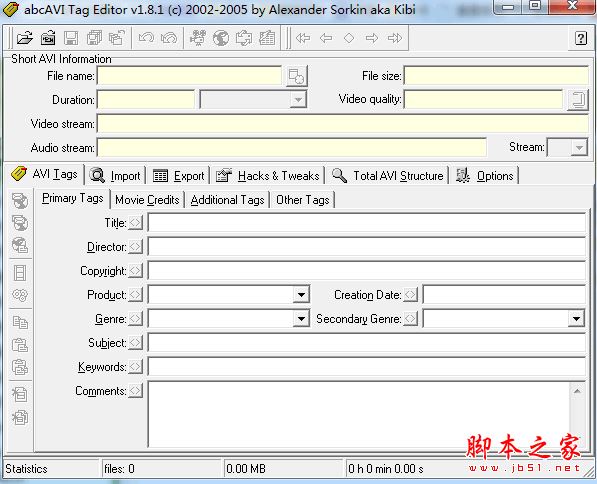Toggle the <> button next to Product
This screenshot has height=484, width=597.
[x=136, y=294]
